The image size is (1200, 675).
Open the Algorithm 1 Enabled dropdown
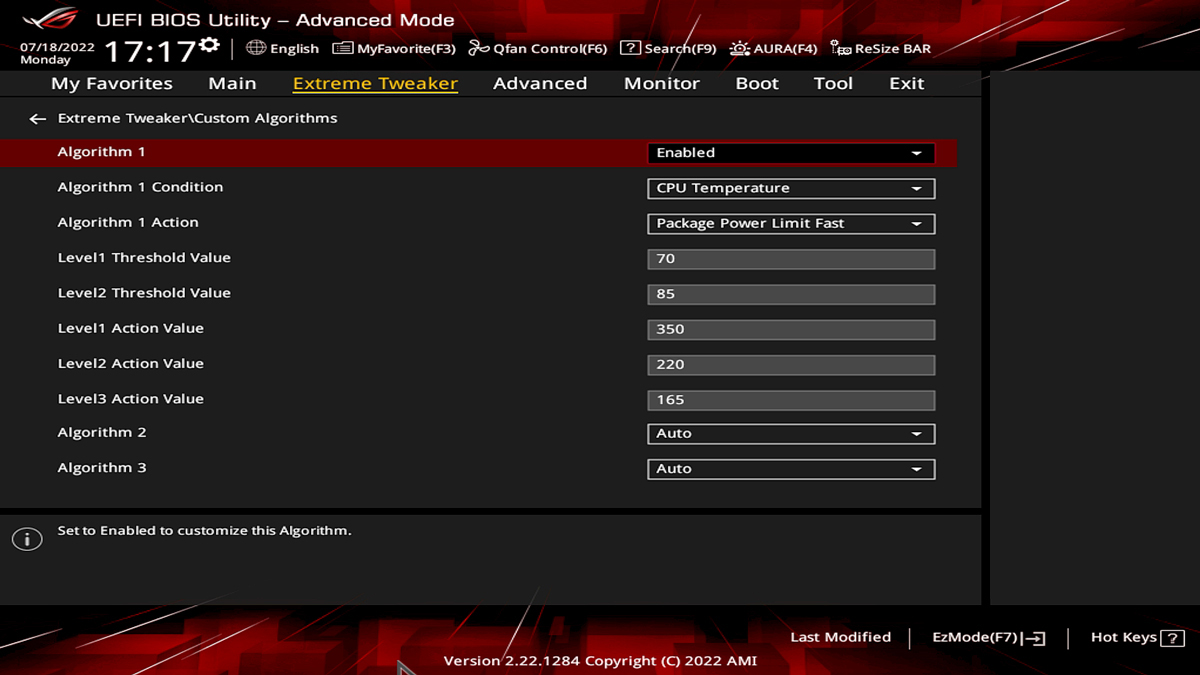tap(791, 153)
